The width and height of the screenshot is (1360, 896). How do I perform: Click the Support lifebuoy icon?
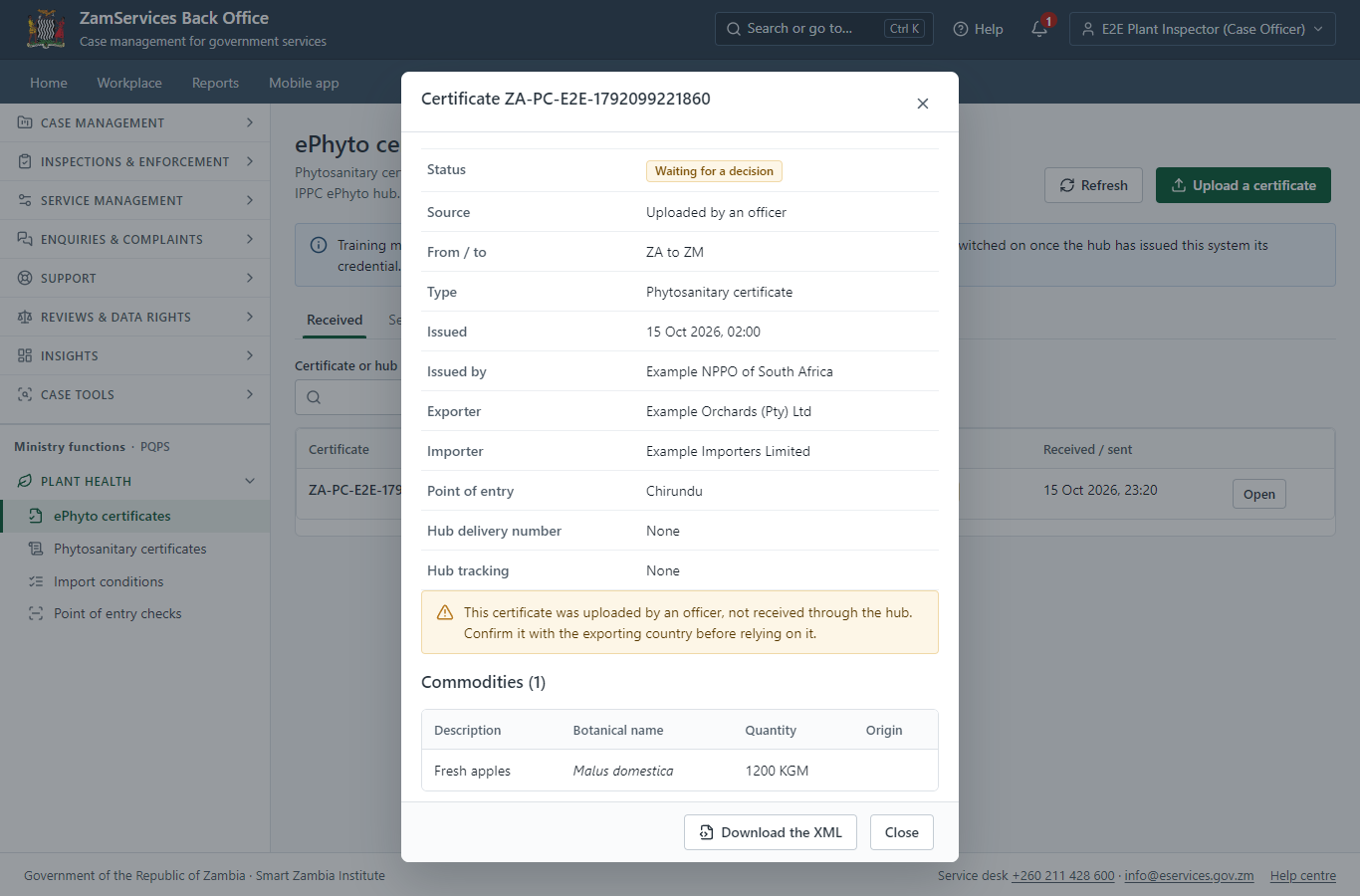click(x=25, y=278)
